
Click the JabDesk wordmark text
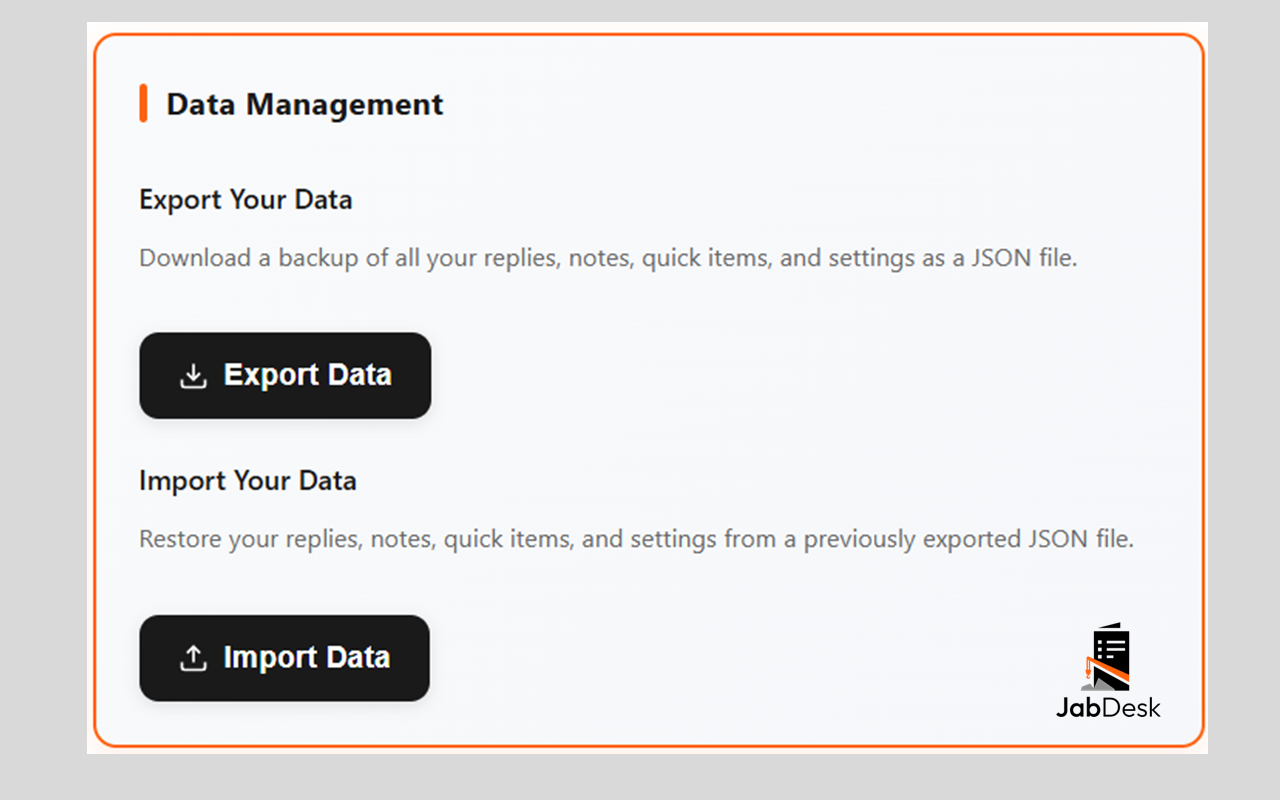tap(1108, 707)
